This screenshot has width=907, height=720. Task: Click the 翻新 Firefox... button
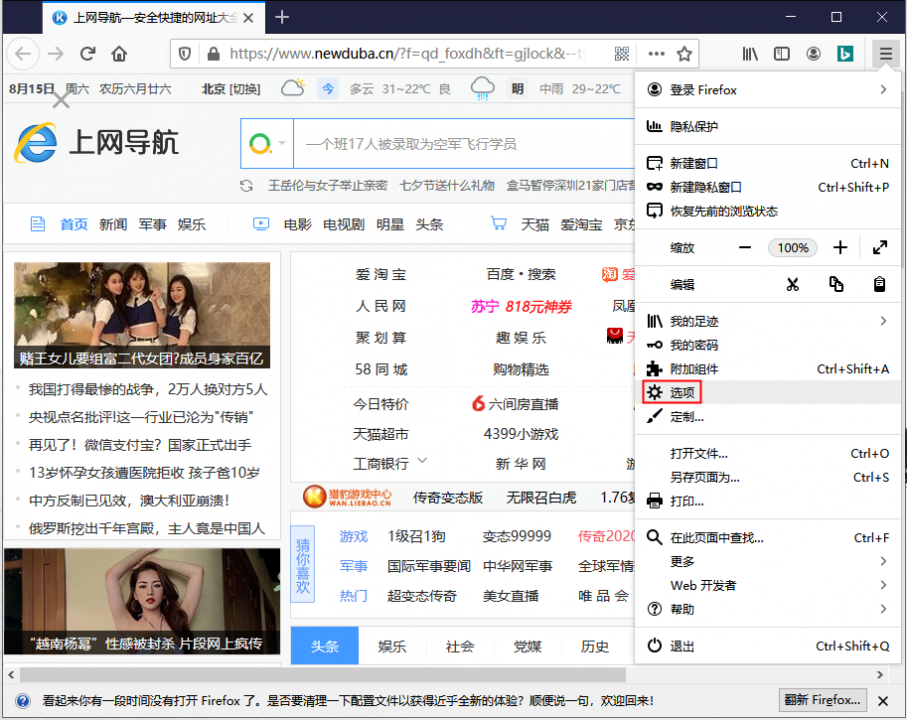click(823, 700)
